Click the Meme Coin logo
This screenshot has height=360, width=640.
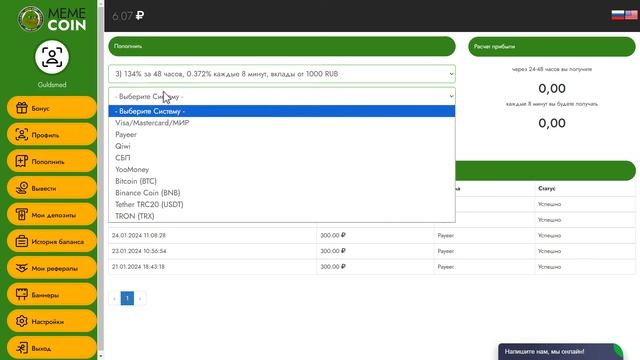[52, 19]
